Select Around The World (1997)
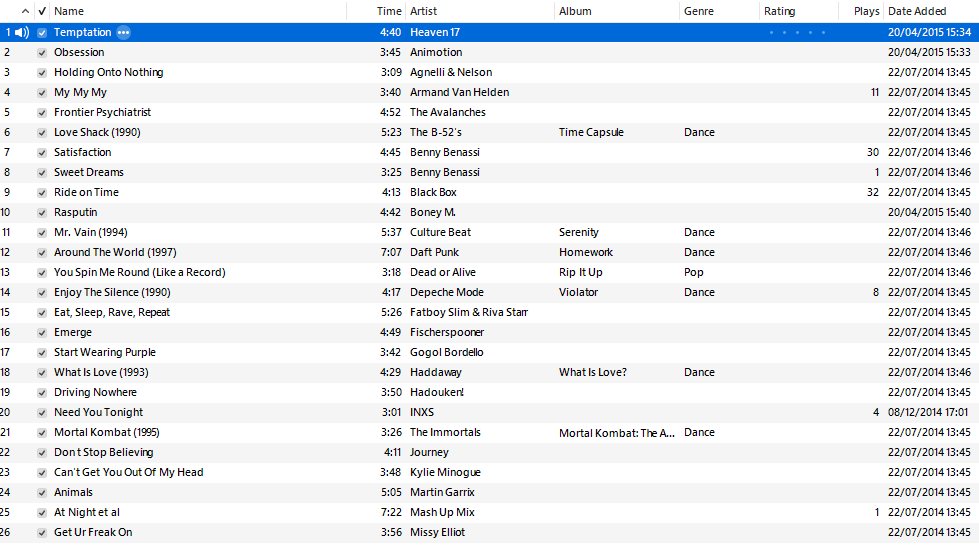This screenshot has height=545, width=979. [x=115, y=252]
